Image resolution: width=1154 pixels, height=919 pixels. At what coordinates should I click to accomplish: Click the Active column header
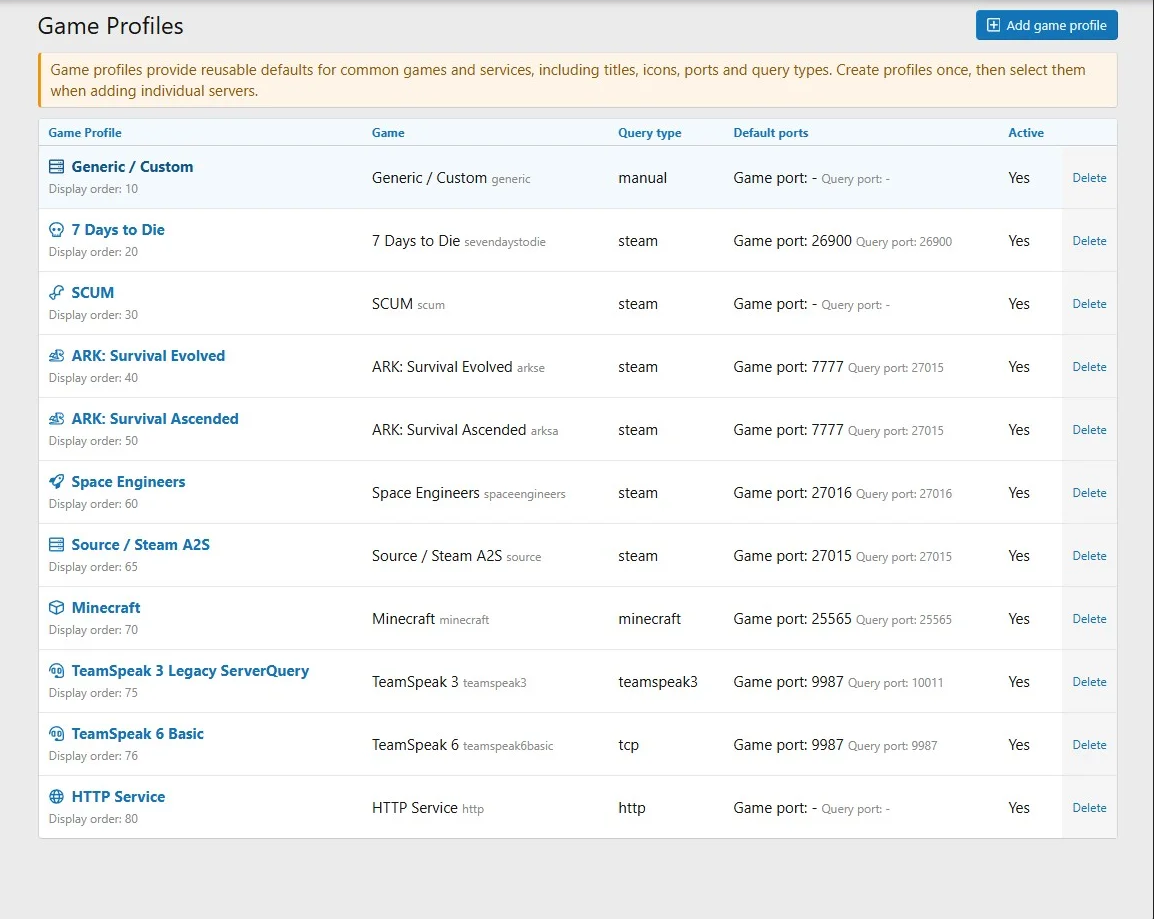coord(1026,132)
